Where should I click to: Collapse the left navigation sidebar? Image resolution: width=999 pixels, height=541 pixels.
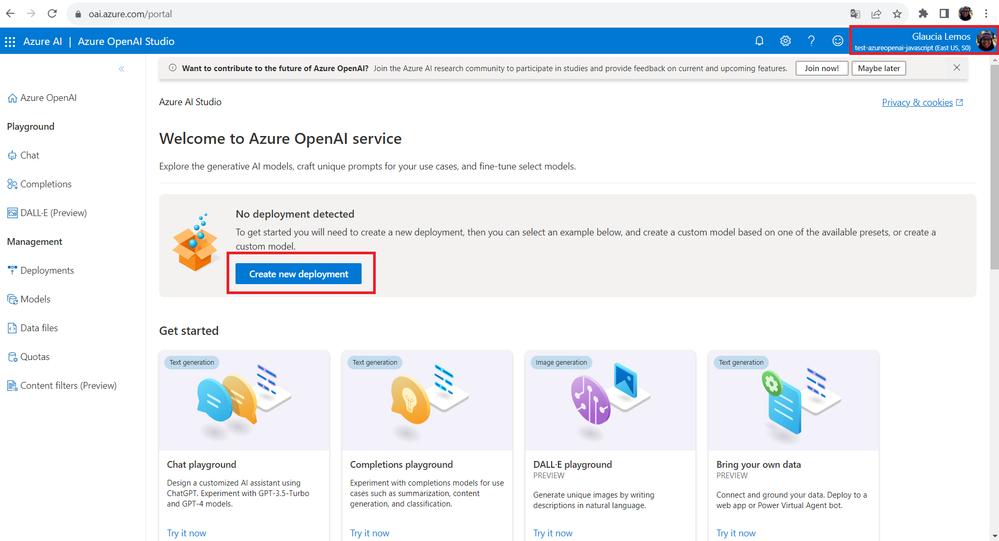tap(122, 69)
